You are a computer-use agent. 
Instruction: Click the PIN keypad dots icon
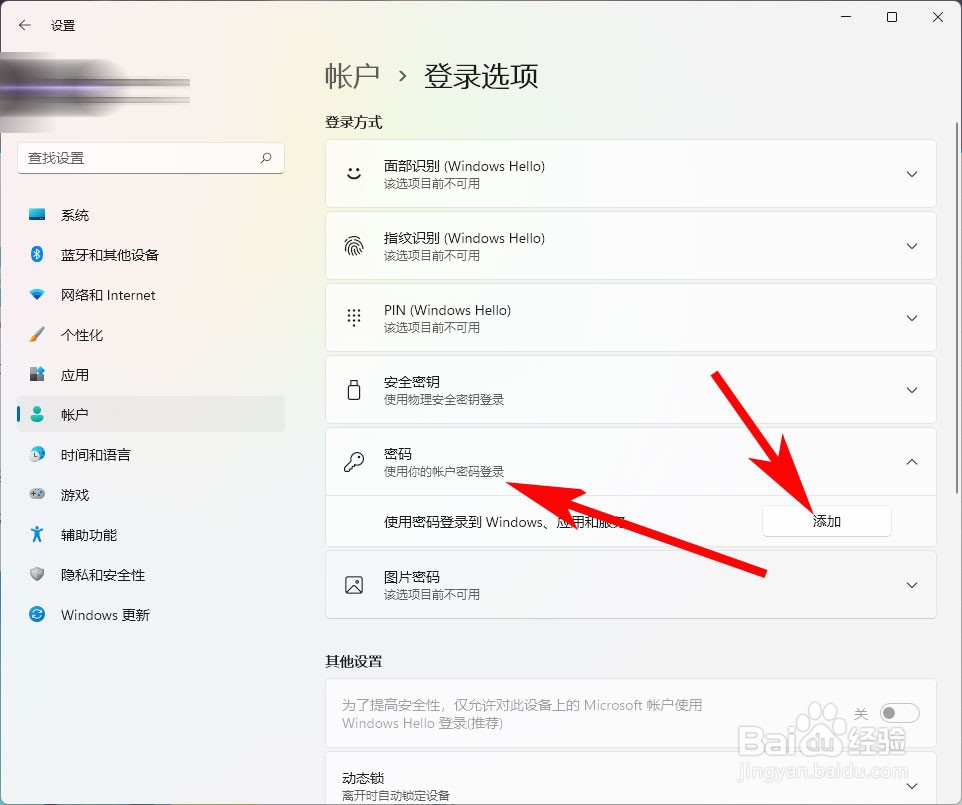point(354,317)
